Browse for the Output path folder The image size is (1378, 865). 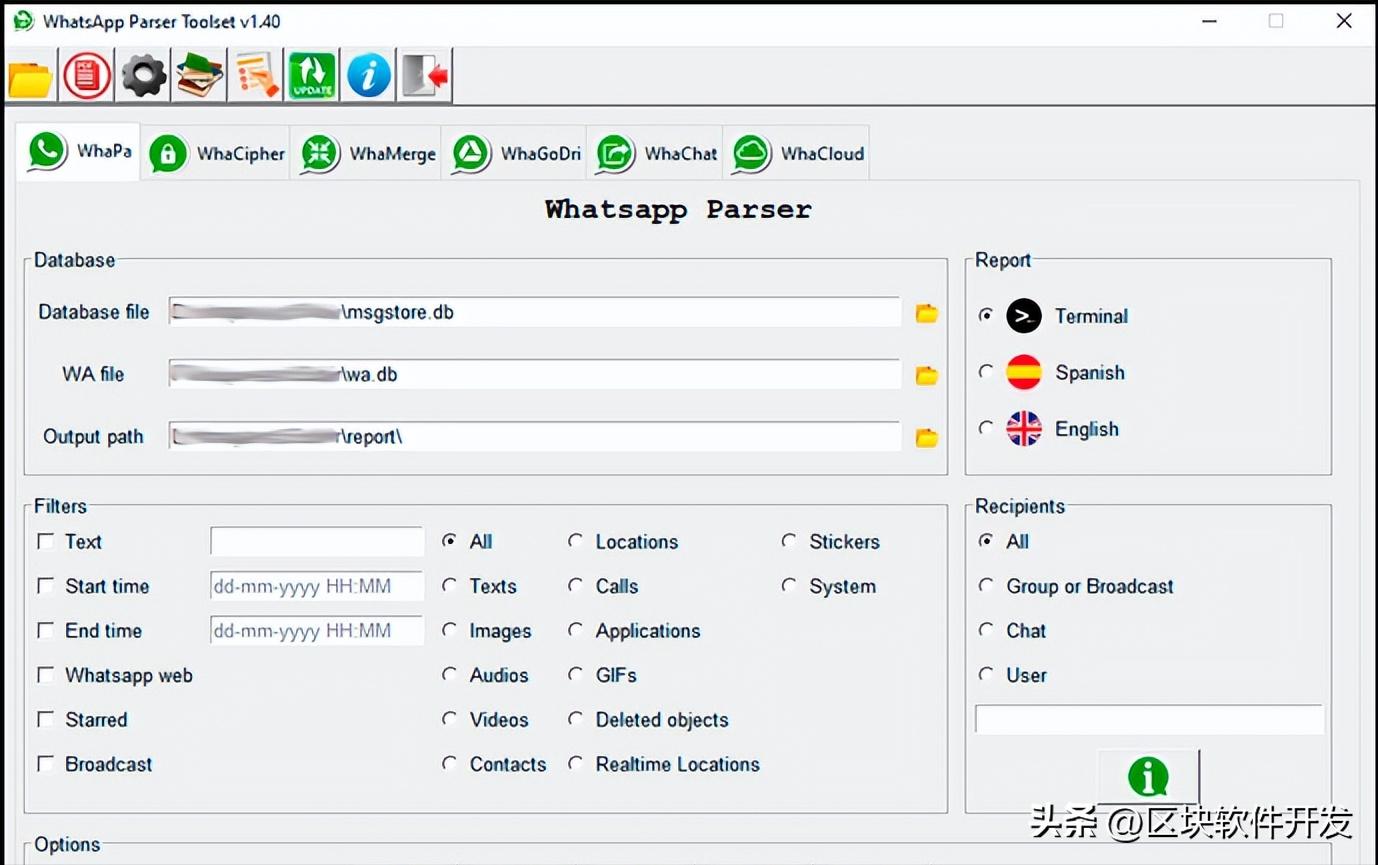coord(925,437)
